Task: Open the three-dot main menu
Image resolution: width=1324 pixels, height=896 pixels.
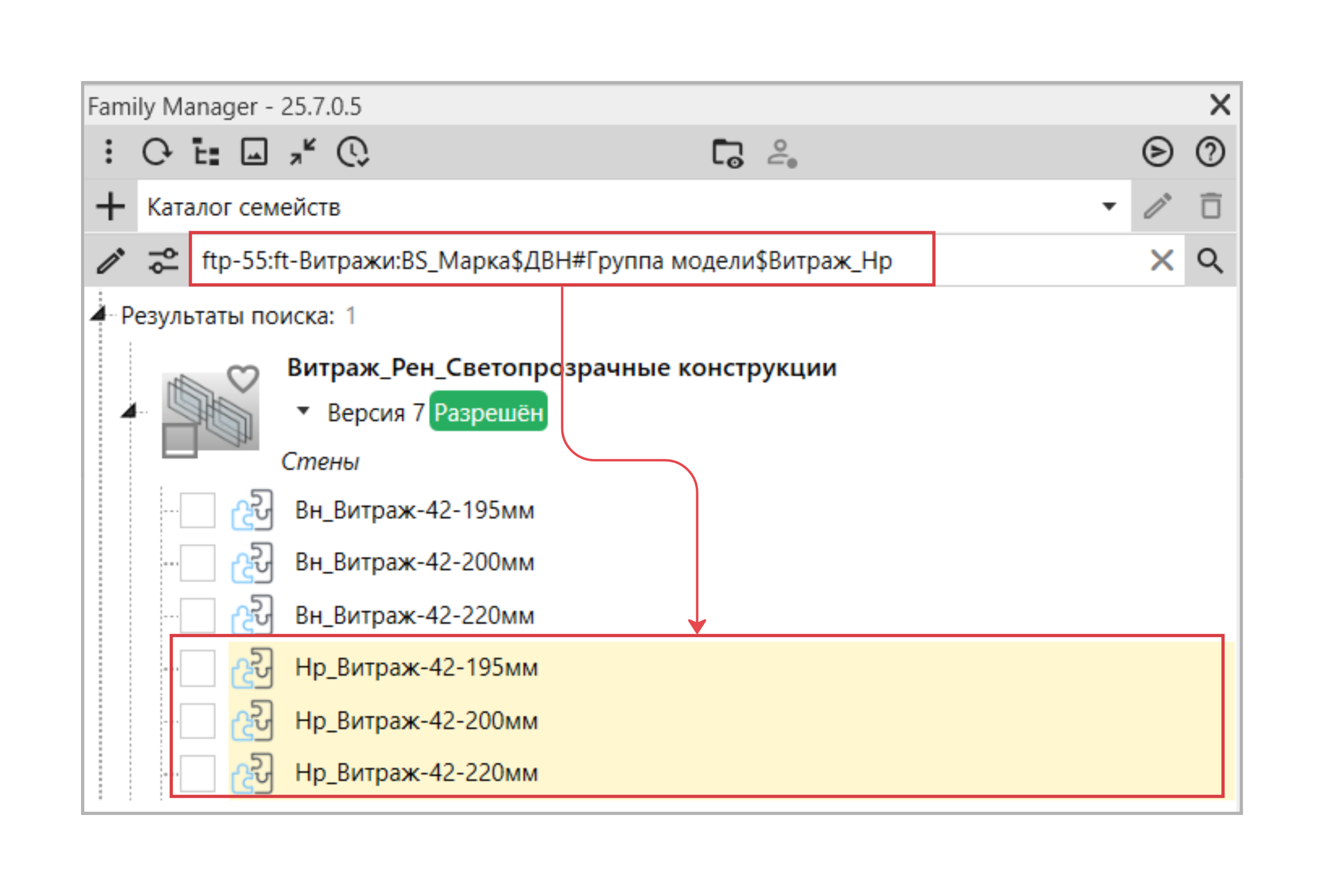Action: (x=109, y=152)
